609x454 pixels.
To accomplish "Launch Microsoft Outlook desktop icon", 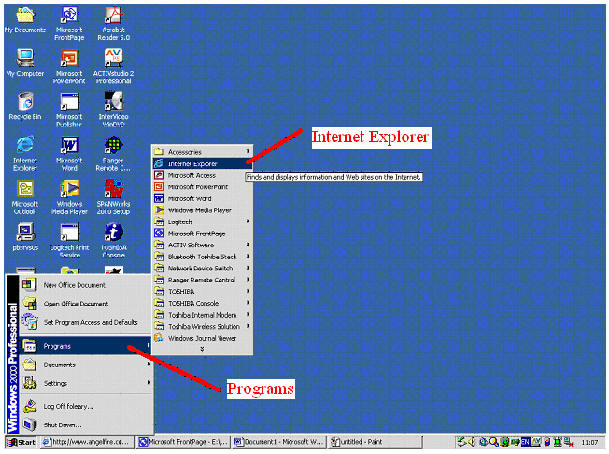I will point(25,197).
